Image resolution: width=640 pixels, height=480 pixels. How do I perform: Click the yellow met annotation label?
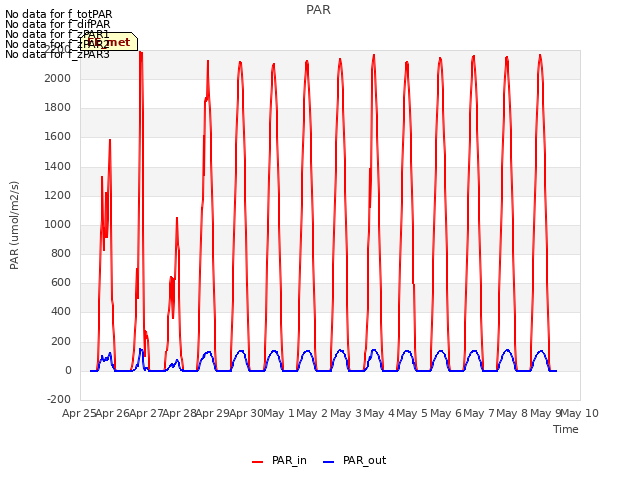pyautogui.click(x=109, y=42)
